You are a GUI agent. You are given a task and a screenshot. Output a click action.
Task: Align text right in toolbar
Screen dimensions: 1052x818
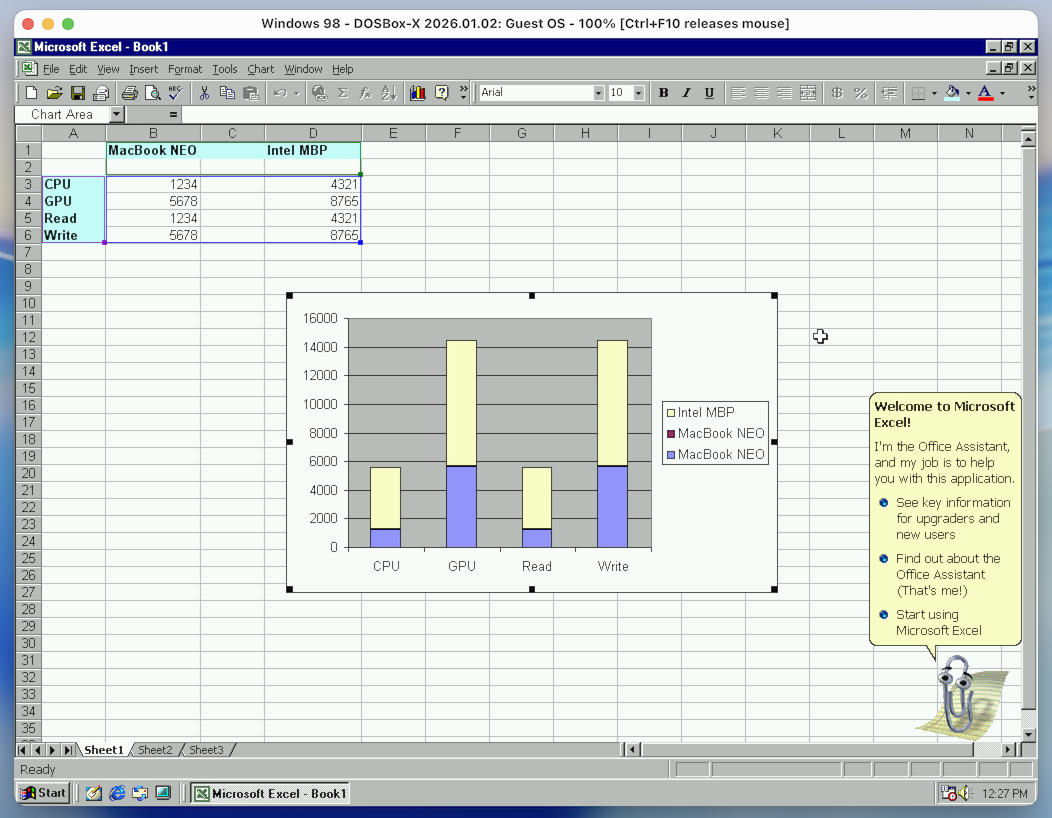[784, 93]
